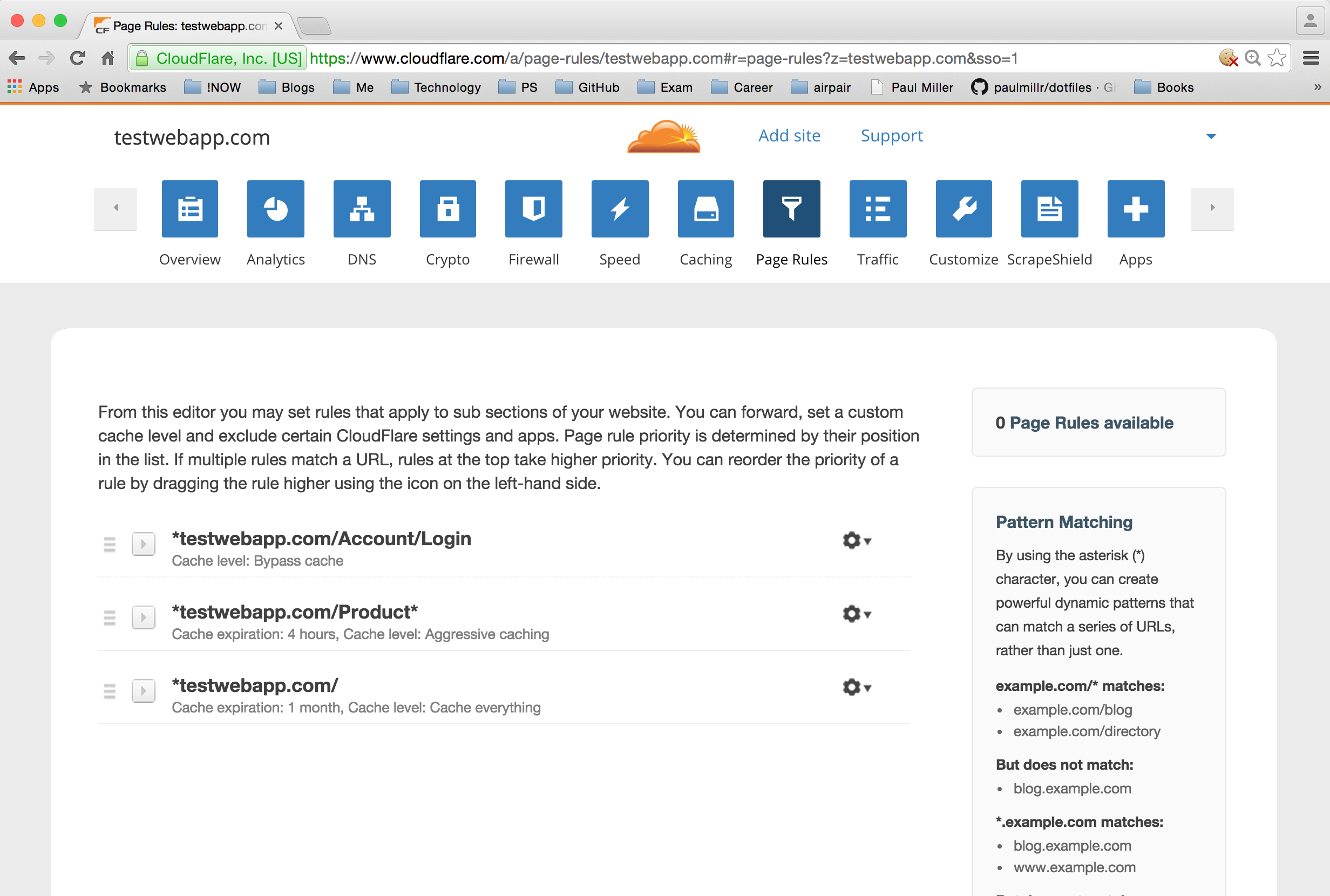Open account dropdown arrow beside Support
The height and width of the screenshot is (896, 1330).
[1211, 136]
